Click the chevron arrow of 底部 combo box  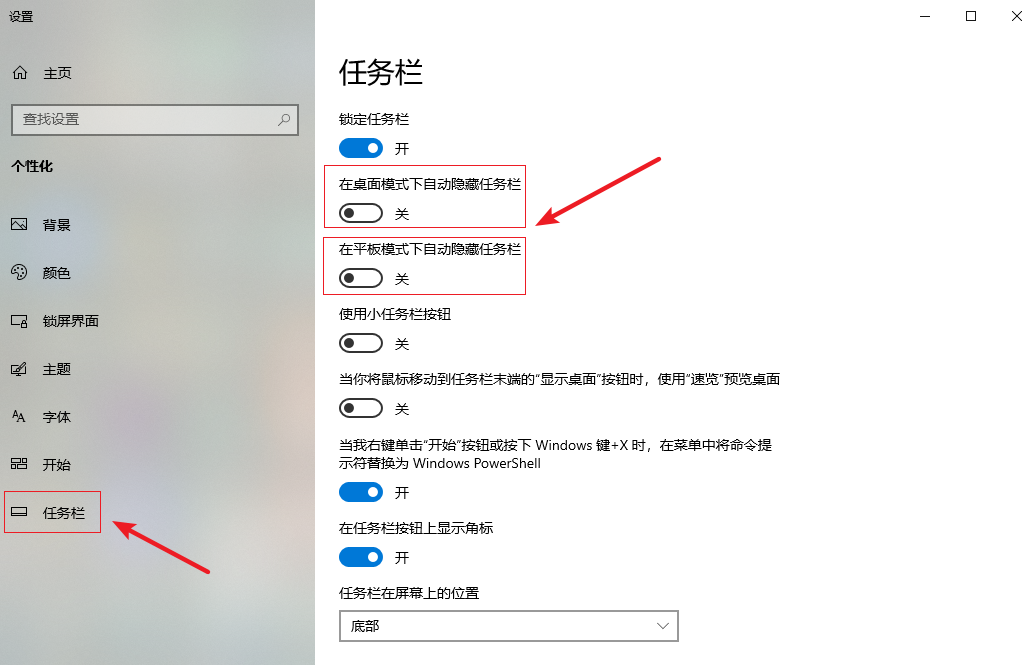click(x=663, y=626)
